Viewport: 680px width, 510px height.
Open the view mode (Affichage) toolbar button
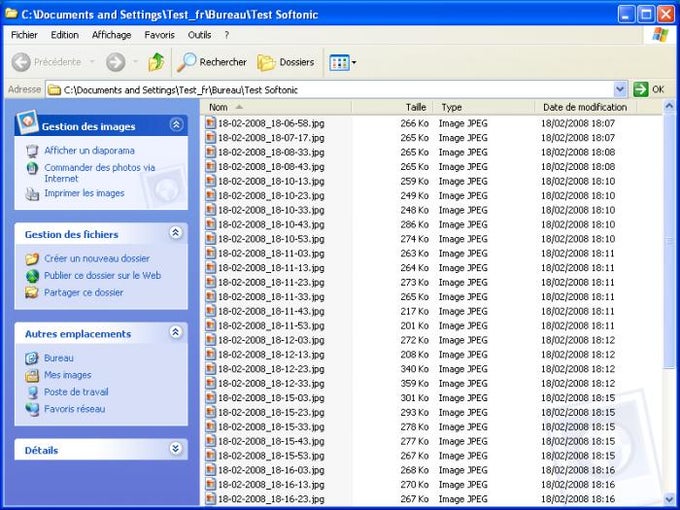point(339,62)
